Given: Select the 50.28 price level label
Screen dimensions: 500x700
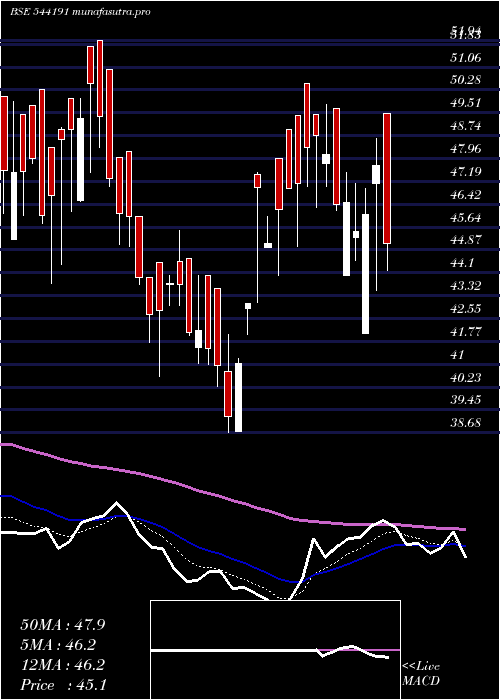Looking at the screenshot, I should click(466, 80).
